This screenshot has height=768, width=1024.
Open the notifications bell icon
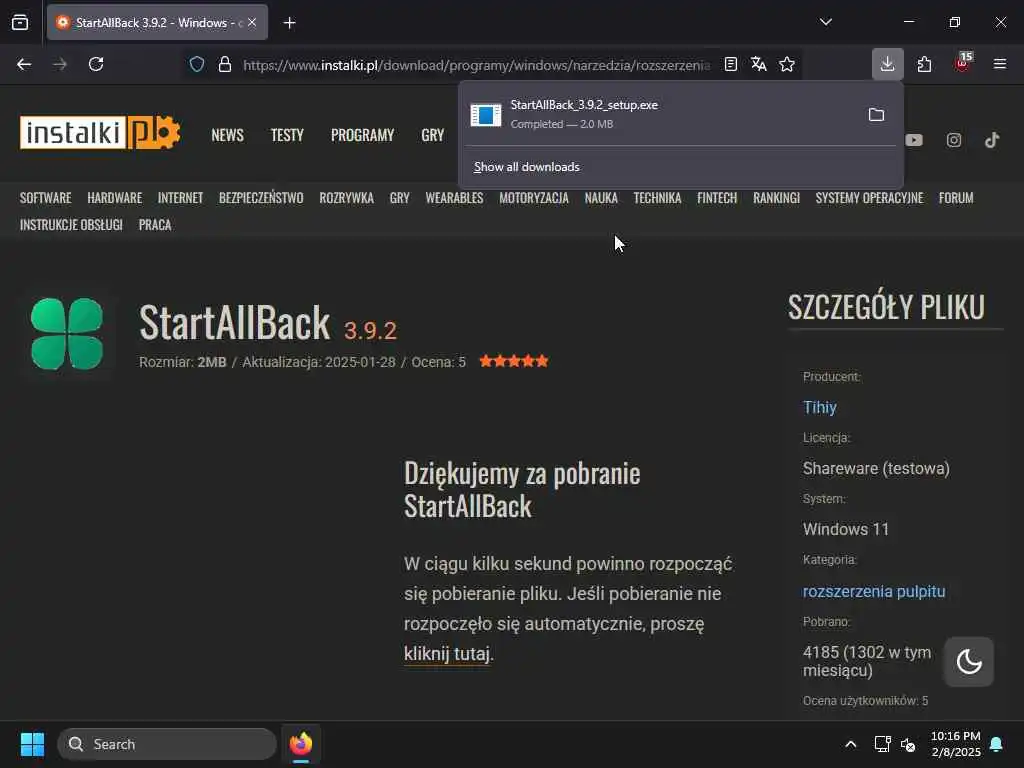click(997, 744)
